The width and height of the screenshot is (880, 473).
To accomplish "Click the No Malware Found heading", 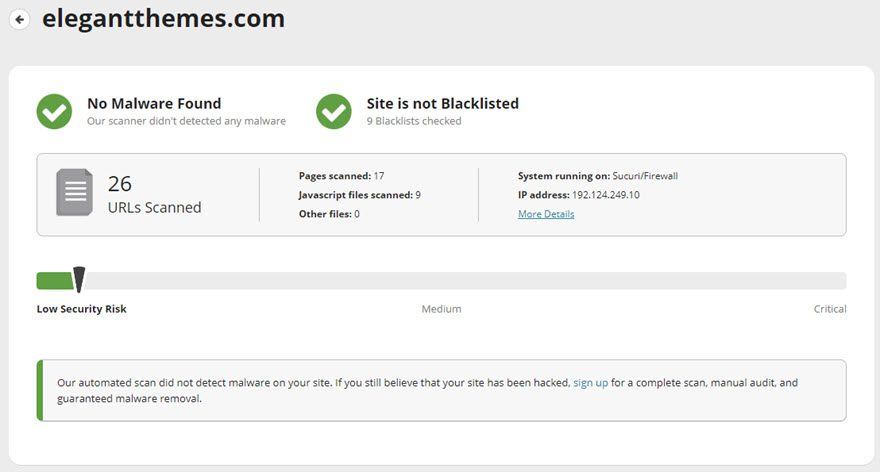I will 154,103.
